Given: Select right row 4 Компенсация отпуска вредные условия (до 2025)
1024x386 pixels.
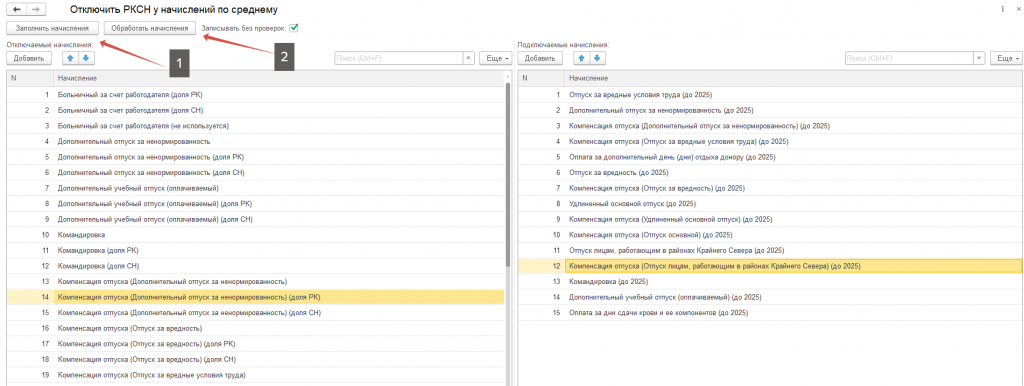Looking at the screenshot, I should [770, 142].
